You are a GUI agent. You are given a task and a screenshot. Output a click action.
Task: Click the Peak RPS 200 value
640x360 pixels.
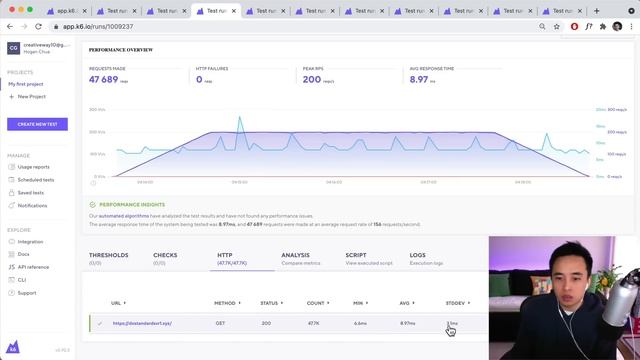tap(312, 80)
